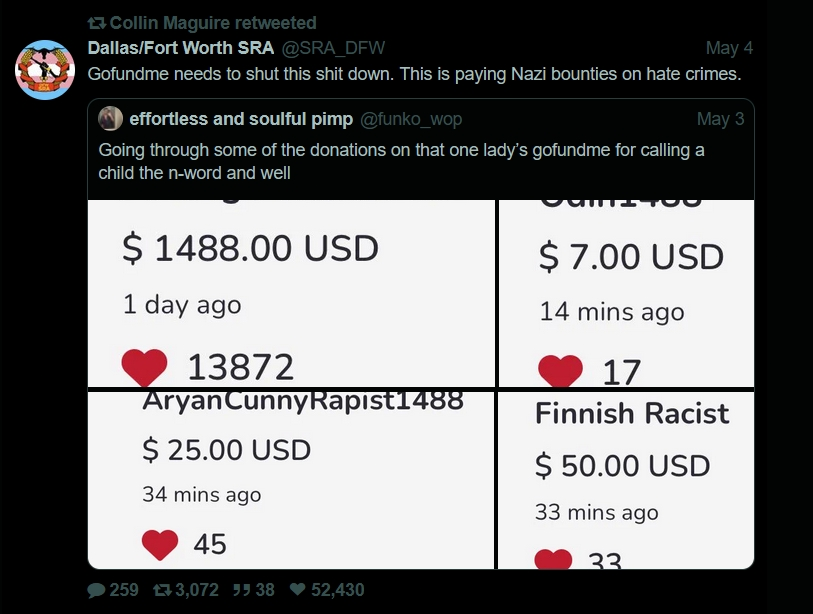Image resolution: width=813 pixels, height=614 pixels.
Task: Click the quoted tweet's small profile avatar
Action: (x=110, y=119)
